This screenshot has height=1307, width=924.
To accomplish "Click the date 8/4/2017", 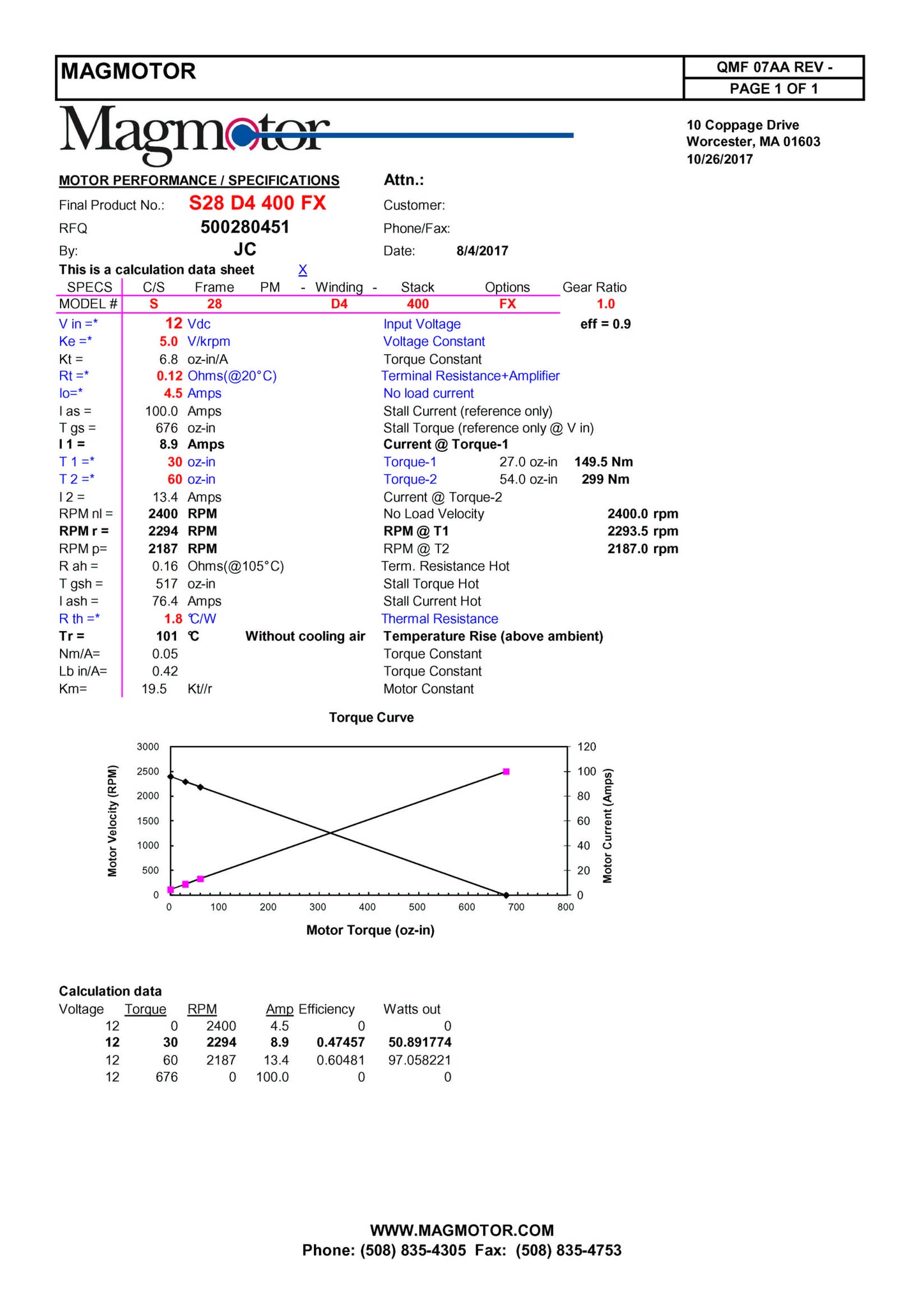I will click(482, 251).
